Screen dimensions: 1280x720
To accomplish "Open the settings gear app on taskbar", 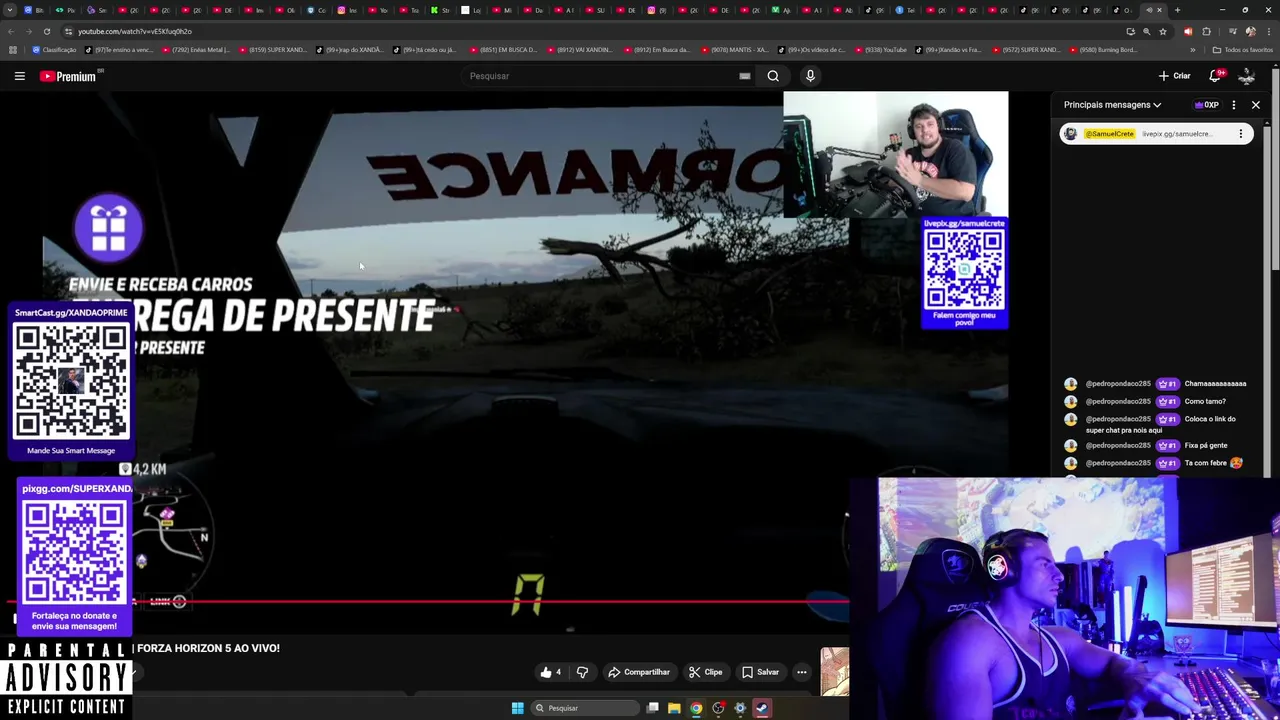I will [740, 708].
